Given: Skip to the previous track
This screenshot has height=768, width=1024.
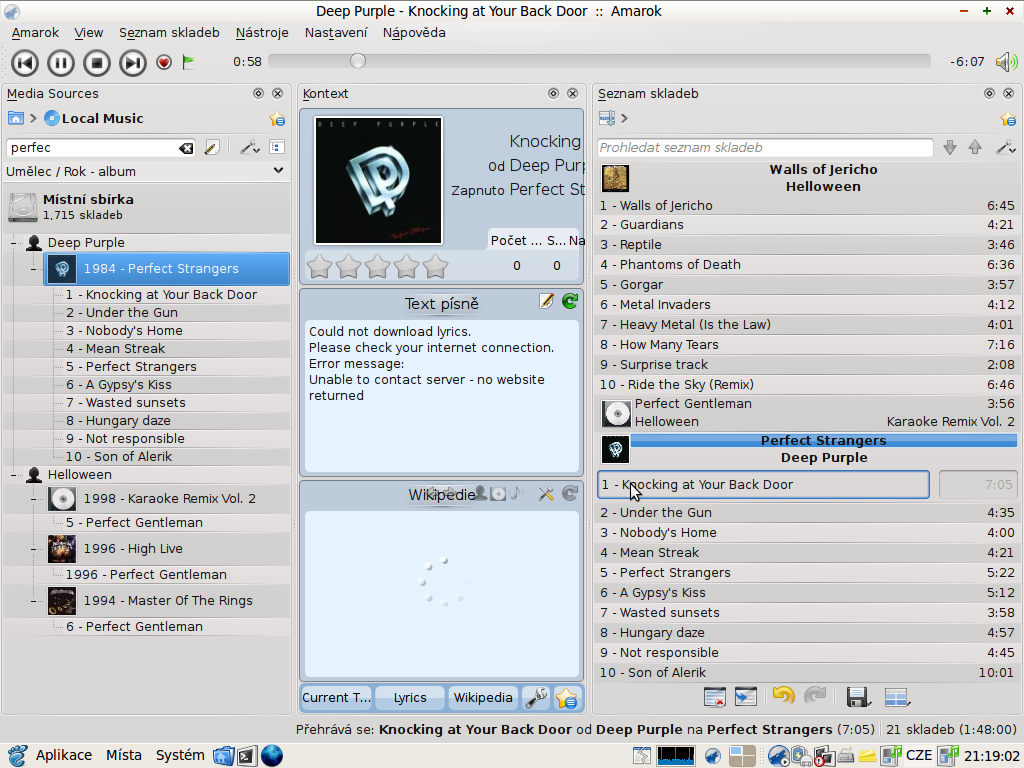Looking at the screenshot, I should coord(25,63).
